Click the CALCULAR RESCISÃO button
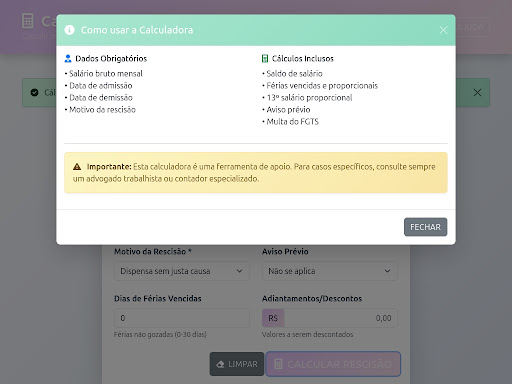The height and width of the screenshot is (384, 512). [333, 364]
